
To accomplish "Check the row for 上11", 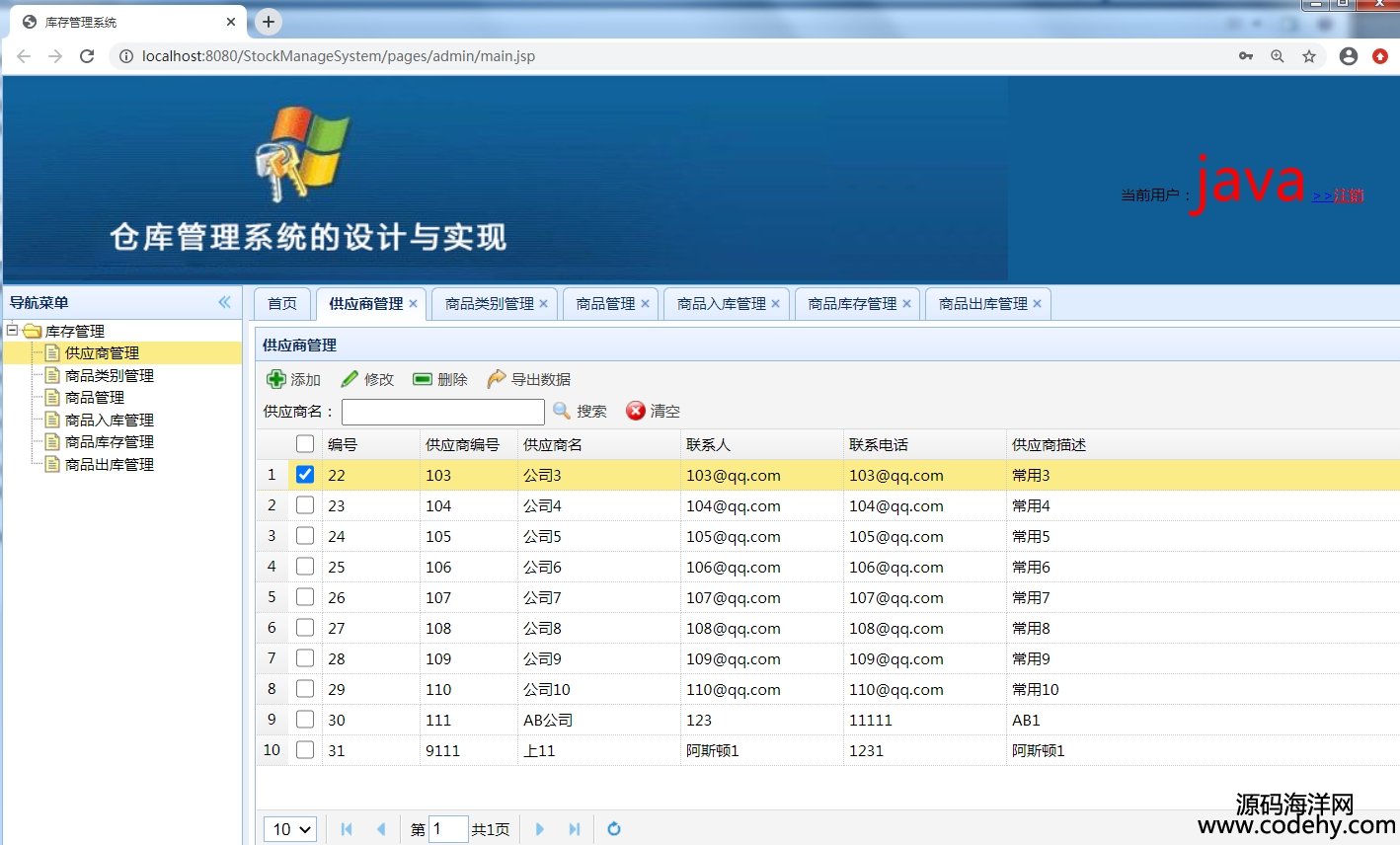I will (305, 750).
